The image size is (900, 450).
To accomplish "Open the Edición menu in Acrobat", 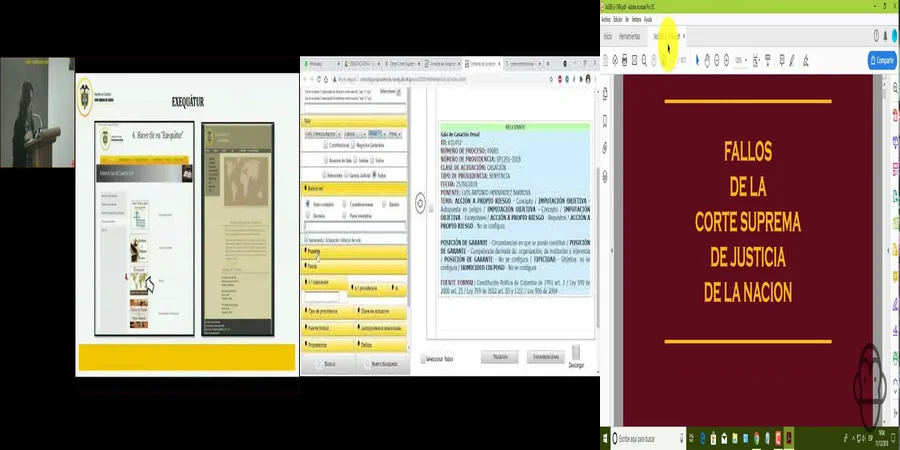I will [618, 20].
